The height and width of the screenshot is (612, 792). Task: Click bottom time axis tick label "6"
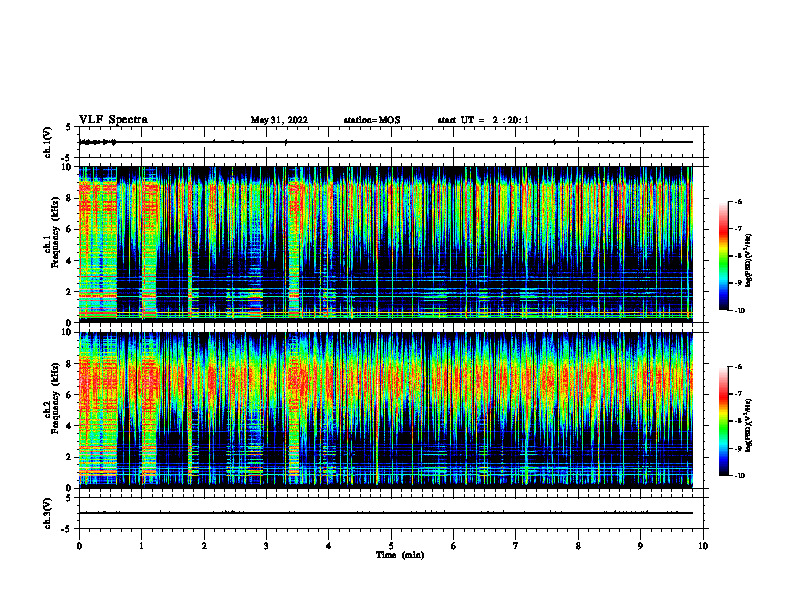pyautogui.click(x=454, y=546)
